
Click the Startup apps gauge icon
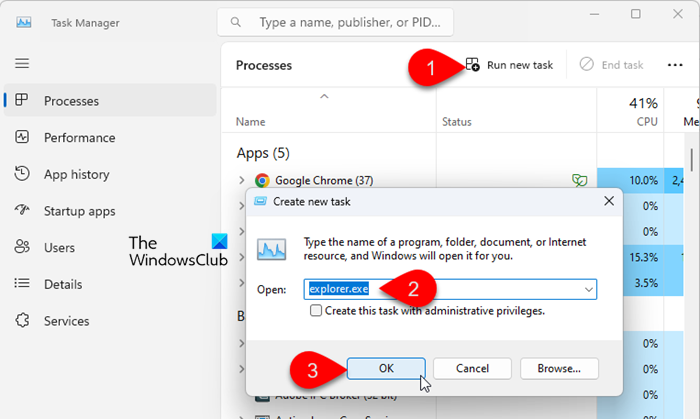pos(22,210)
